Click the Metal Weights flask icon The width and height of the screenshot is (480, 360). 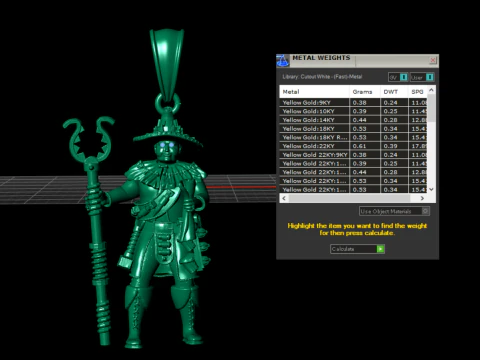coord(282,61)
